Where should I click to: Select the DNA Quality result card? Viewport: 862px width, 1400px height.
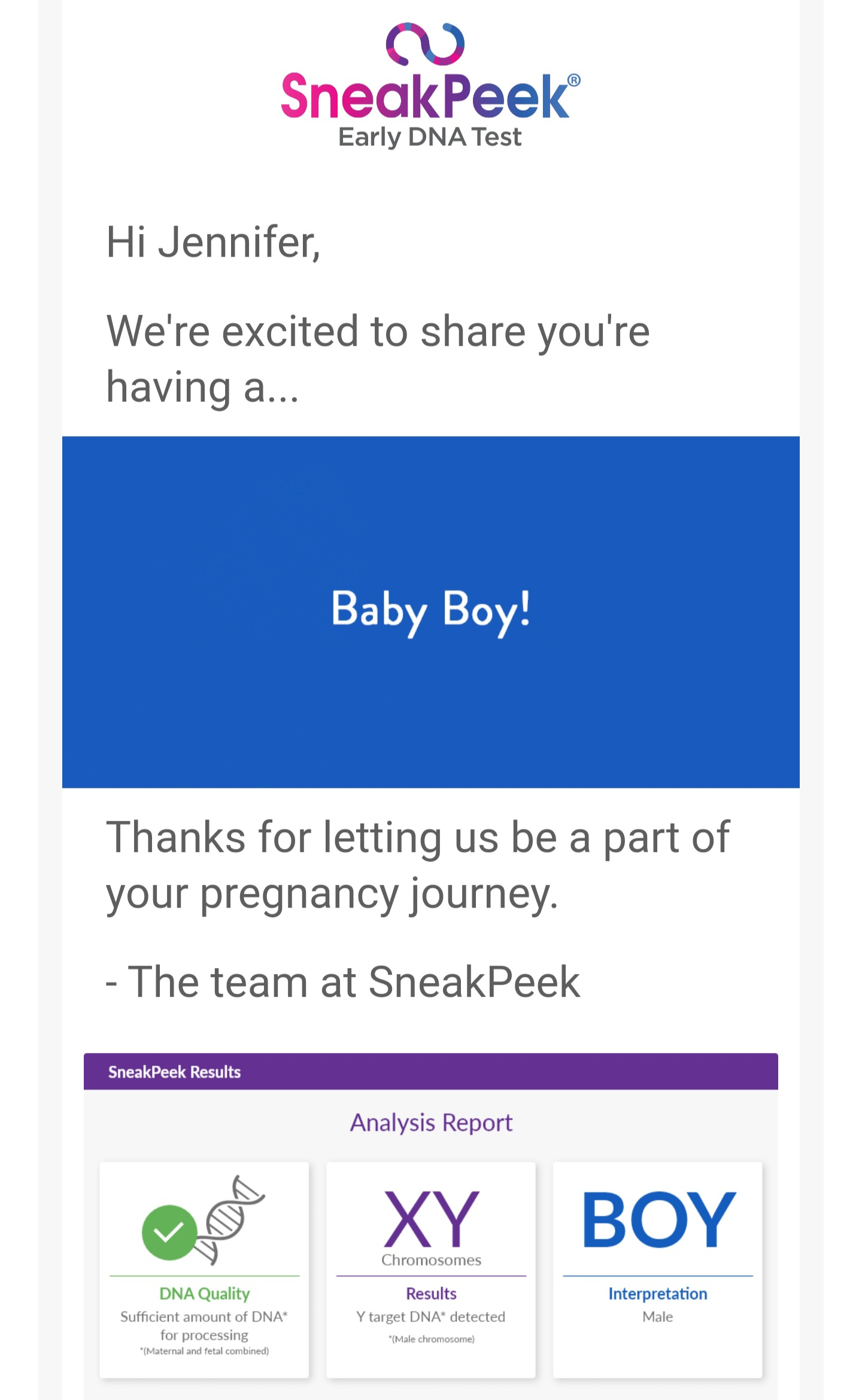click(x=204, y=1270)
